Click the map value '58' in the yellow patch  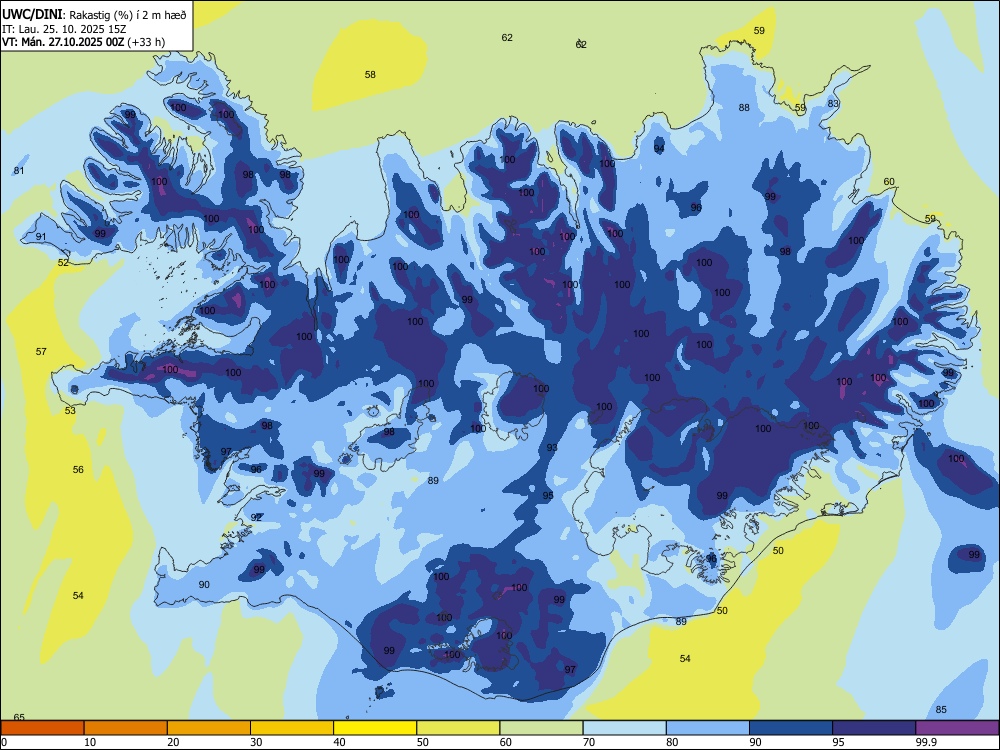(370, 75)
